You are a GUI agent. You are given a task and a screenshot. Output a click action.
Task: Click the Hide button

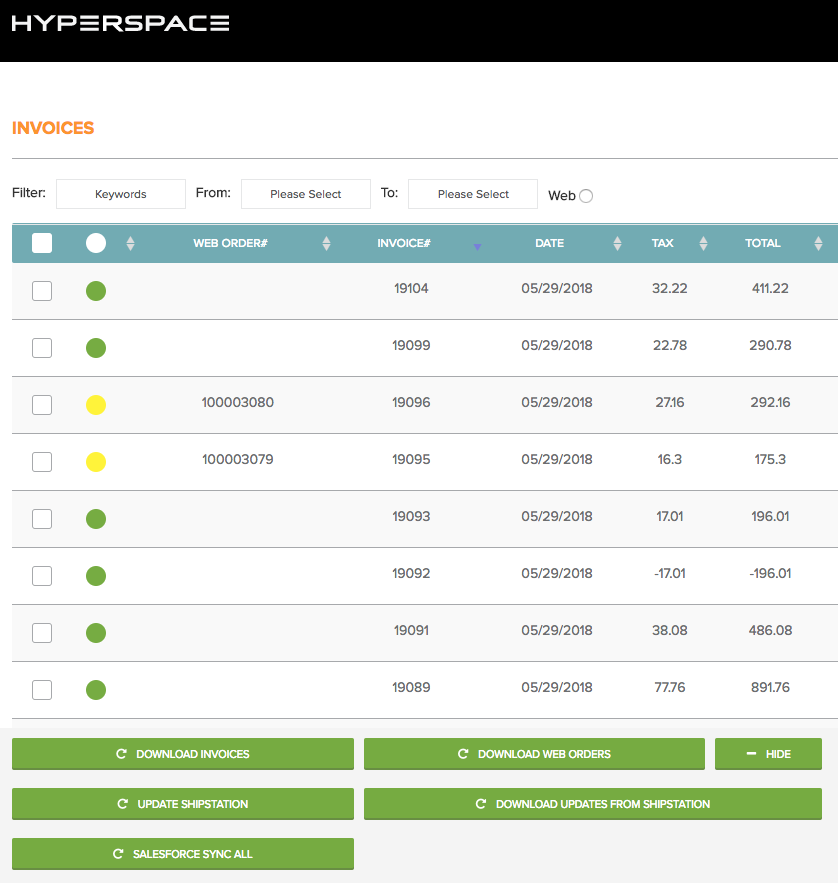point(768,754)
